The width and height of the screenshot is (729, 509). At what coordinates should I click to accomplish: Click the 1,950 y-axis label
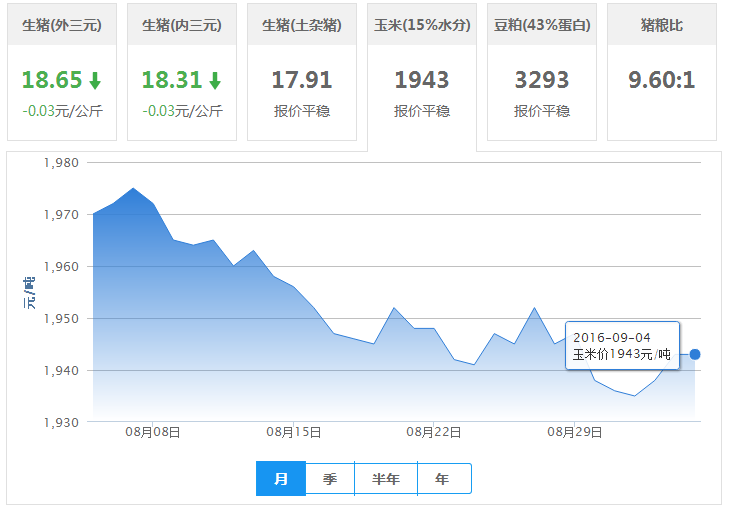click(x=61, y=319)
